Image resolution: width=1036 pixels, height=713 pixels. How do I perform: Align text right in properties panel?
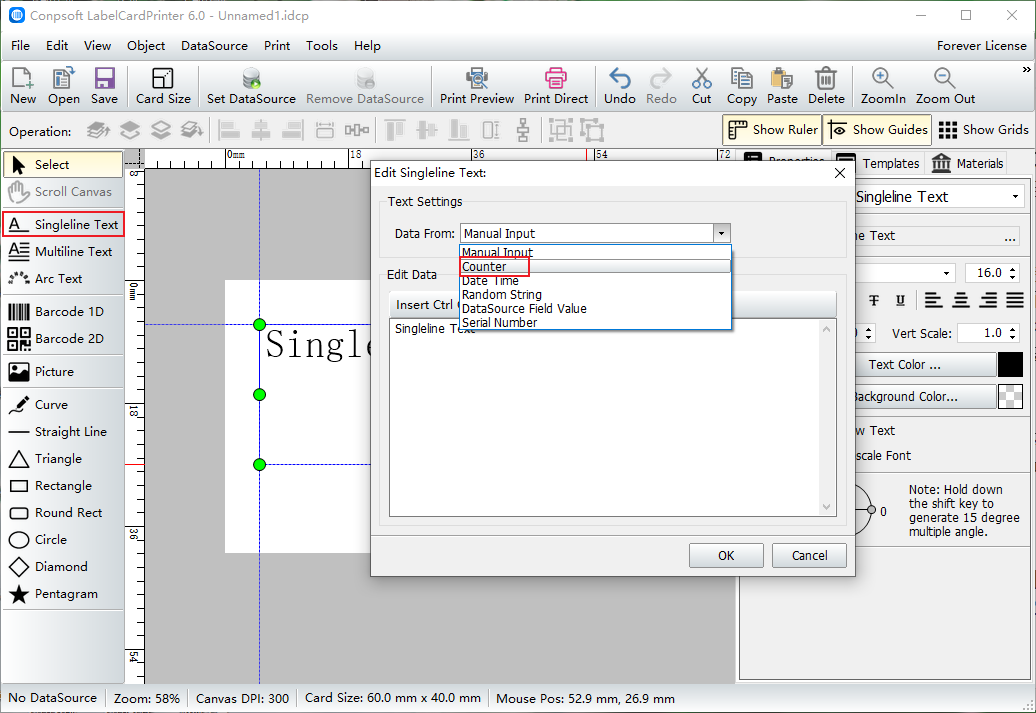[988, 301]
